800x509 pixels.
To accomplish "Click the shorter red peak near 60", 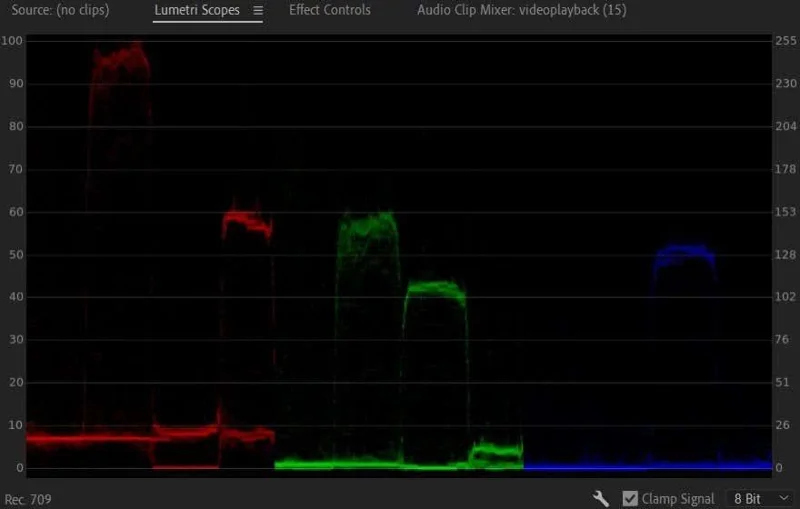I will click(247, 222).
